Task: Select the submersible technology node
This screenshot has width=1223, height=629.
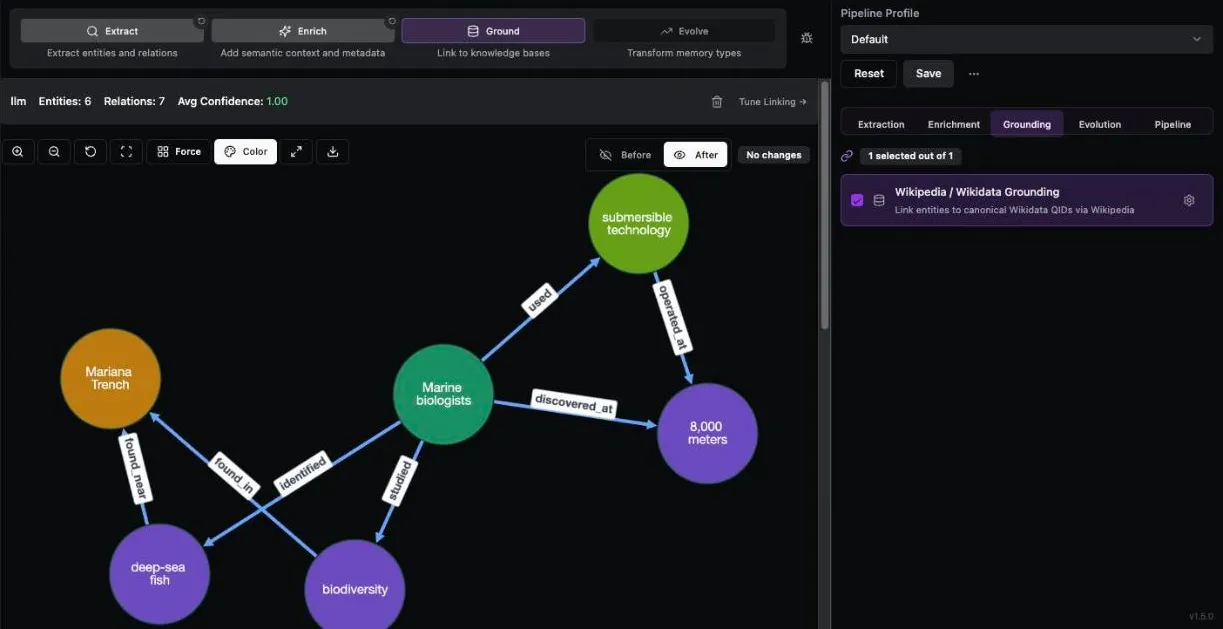Action: point(638,223)
